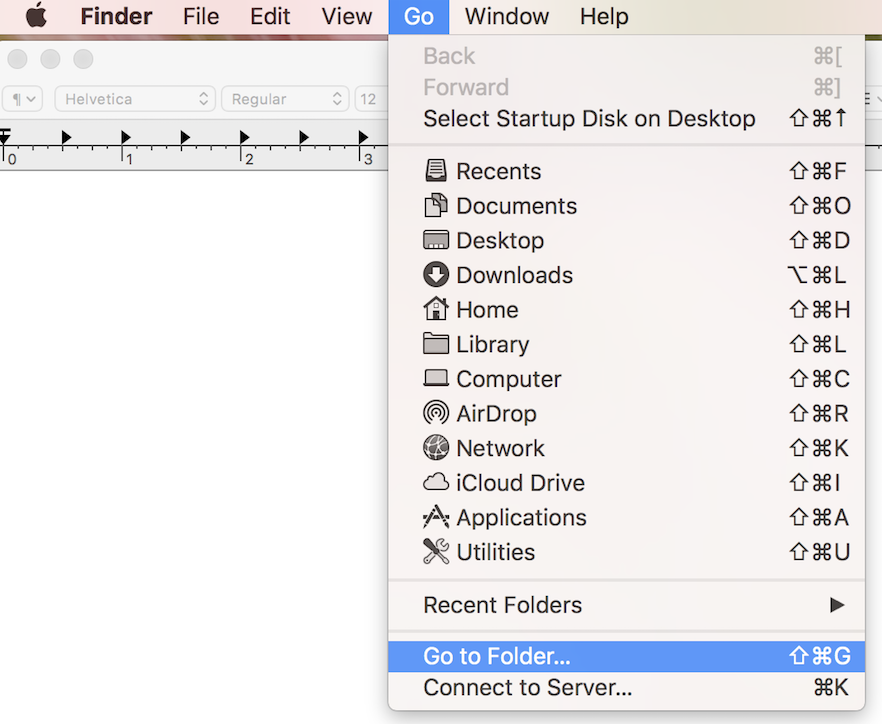
Task: Click the Utilities tools icon
Action: 436,552
